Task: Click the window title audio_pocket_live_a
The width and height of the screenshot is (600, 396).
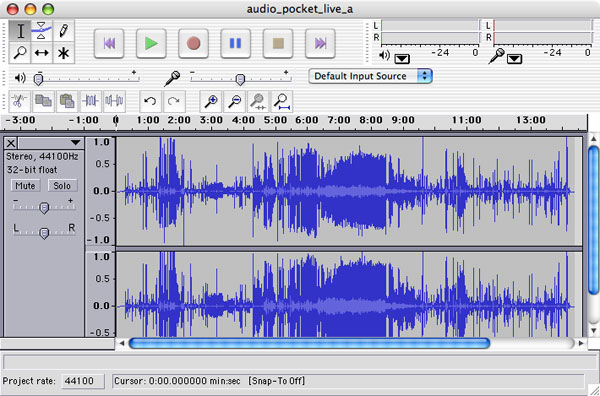Action: tap(300, 9)
